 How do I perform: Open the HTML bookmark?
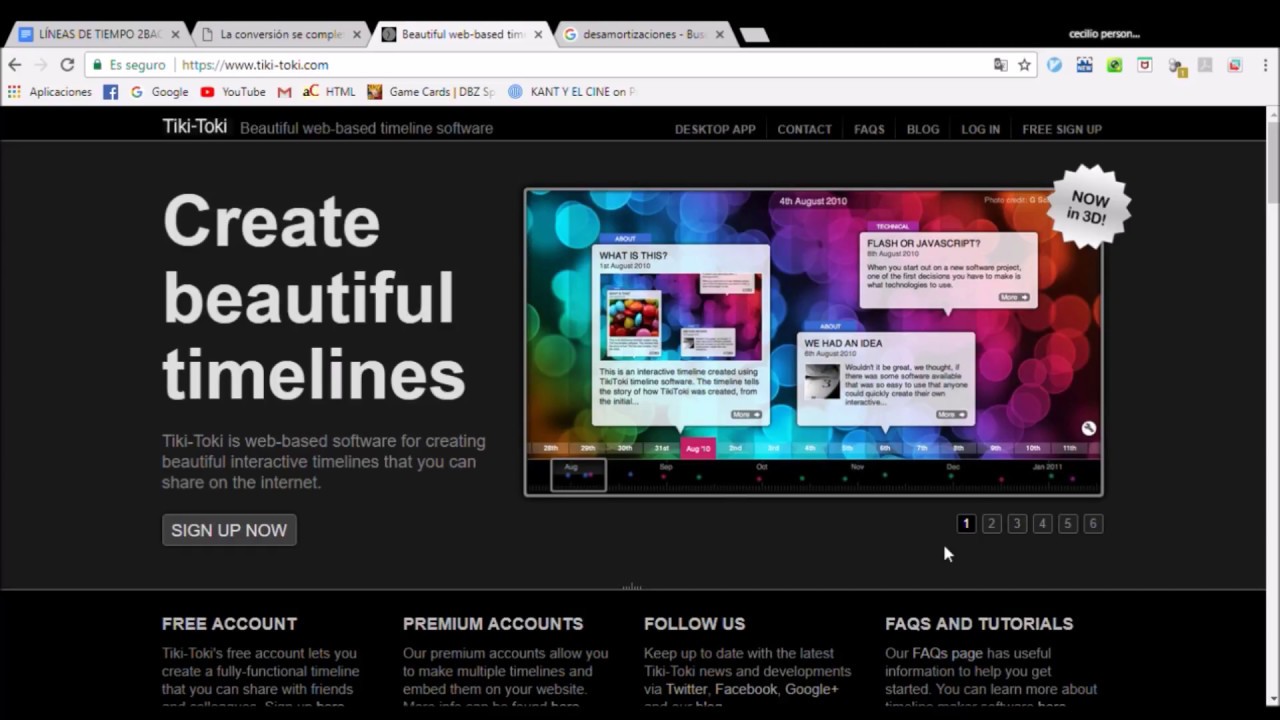coord(329,92)
